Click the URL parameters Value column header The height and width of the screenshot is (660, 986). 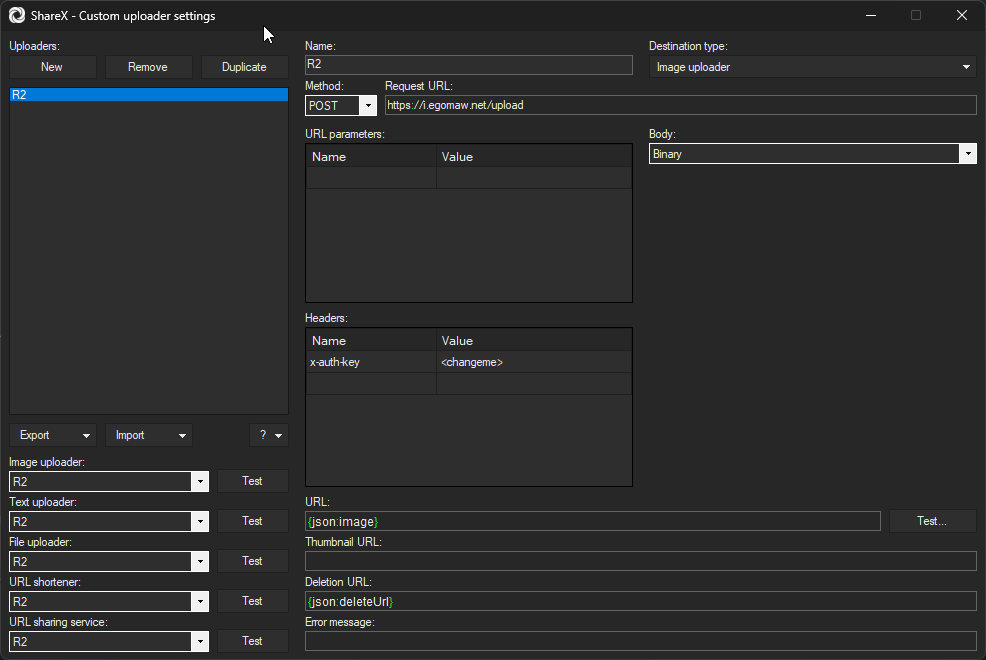pos(534,157)
